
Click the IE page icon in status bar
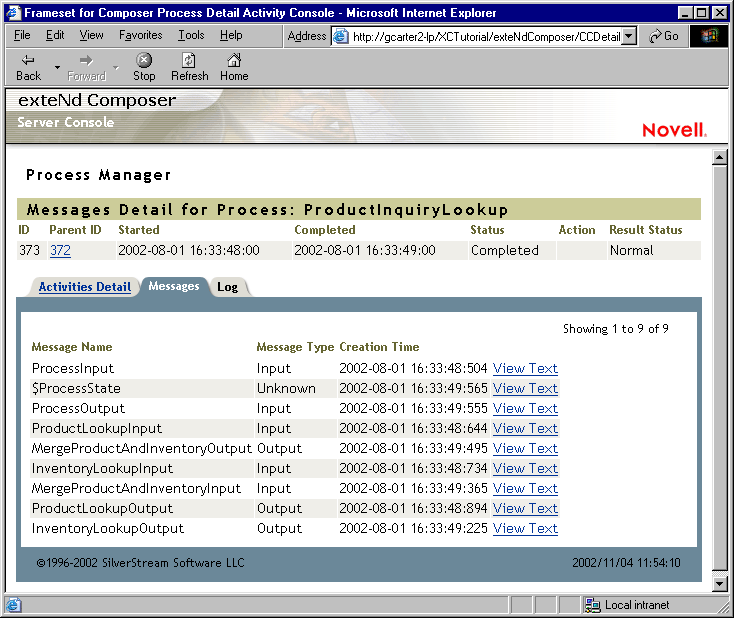13,605
